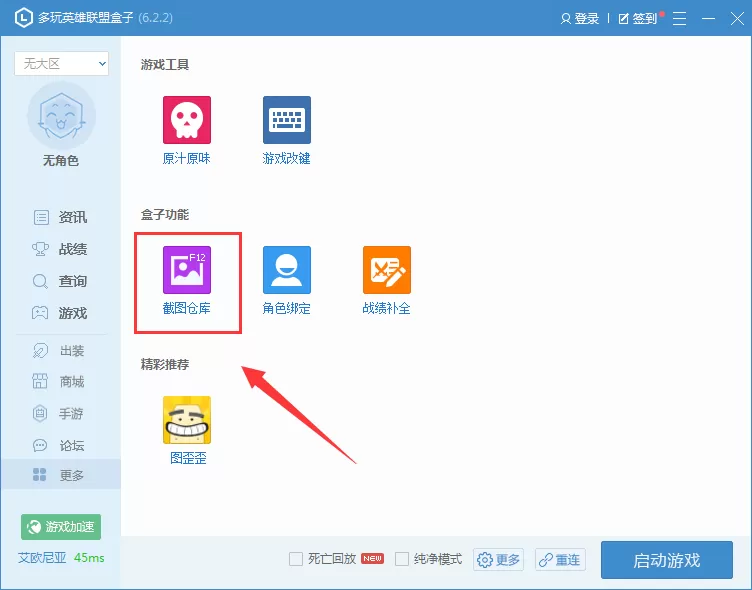752x590 pixels.
Task: Go to 查询 search section
Action: coord(60,281)
